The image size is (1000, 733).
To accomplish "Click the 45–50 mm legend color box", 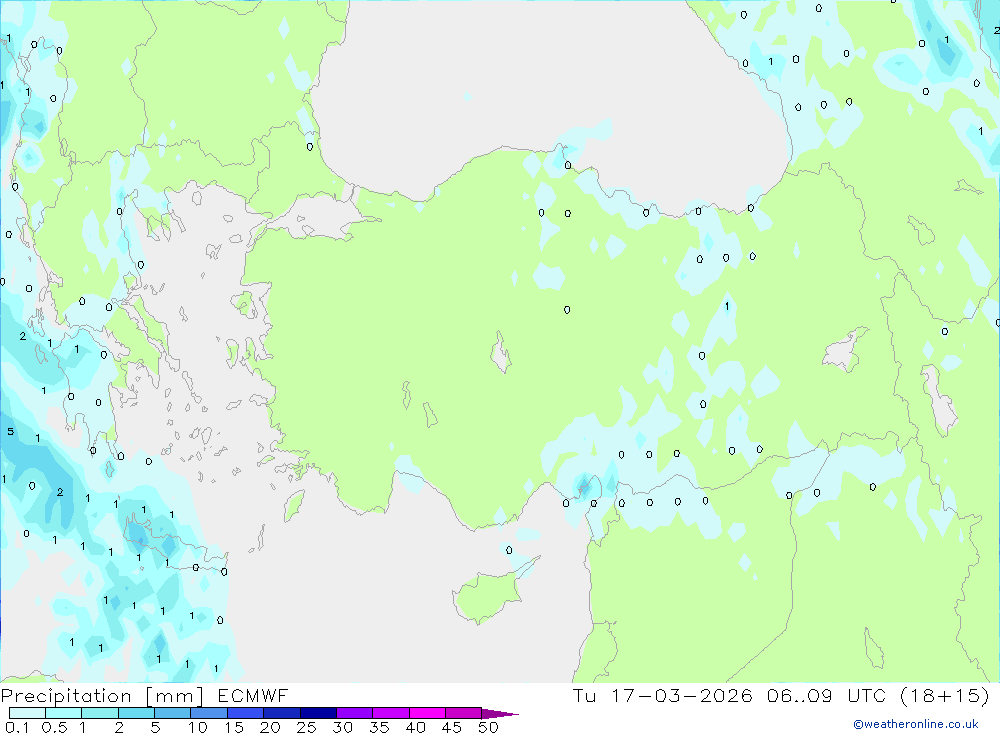I will point(464,713).
